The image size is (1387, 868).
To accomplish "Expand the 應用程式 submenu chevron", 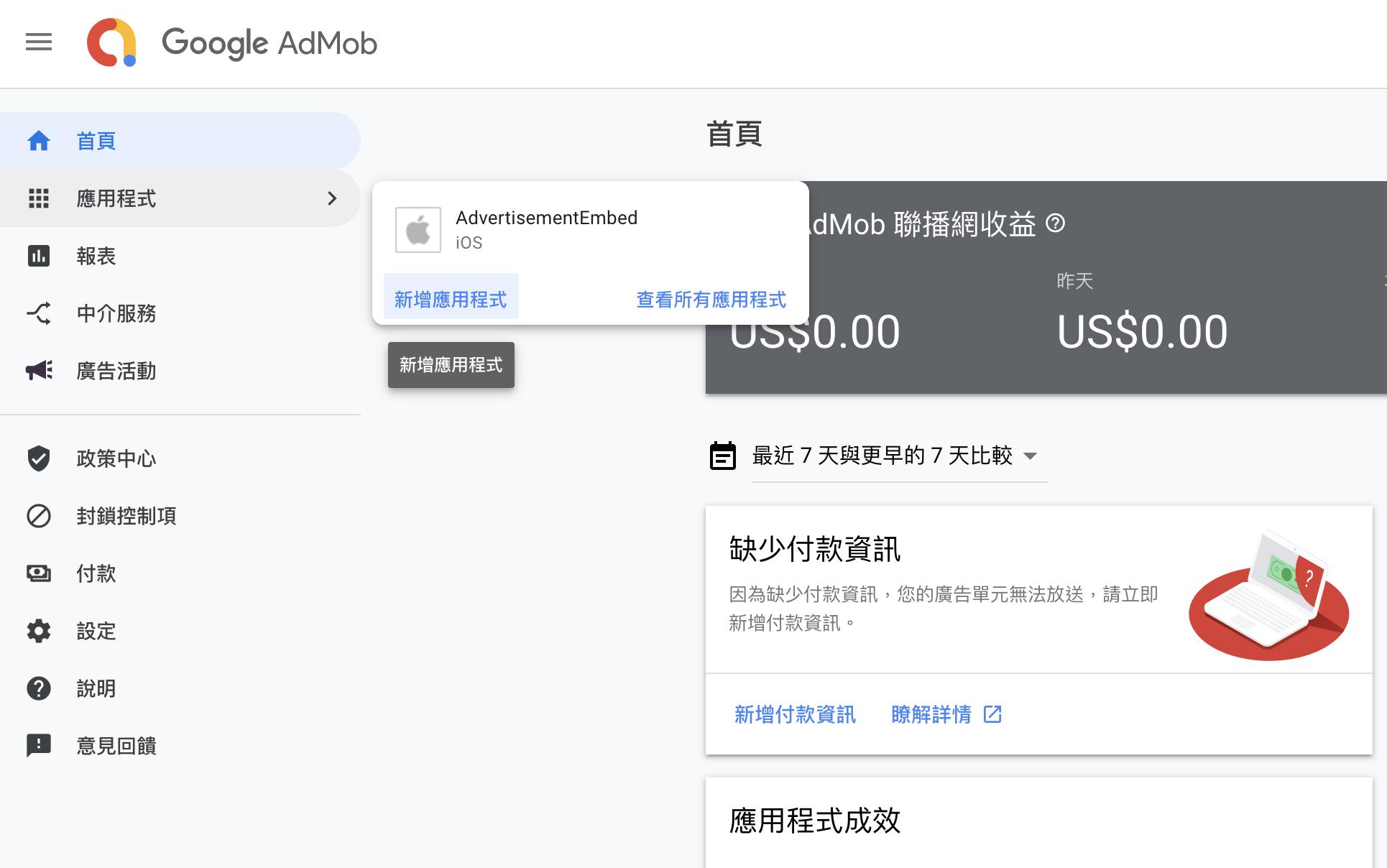I will click(x=332, y=198).
